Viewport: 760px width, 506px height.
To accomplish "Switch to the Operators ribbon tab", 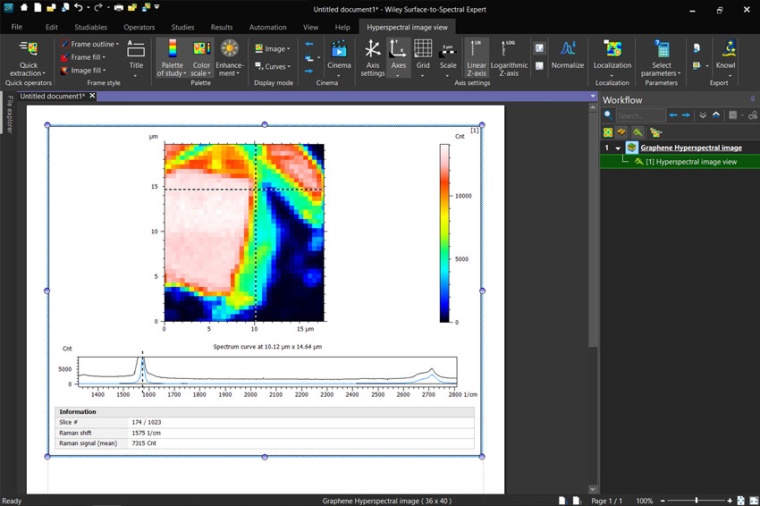I will (139, 27).
